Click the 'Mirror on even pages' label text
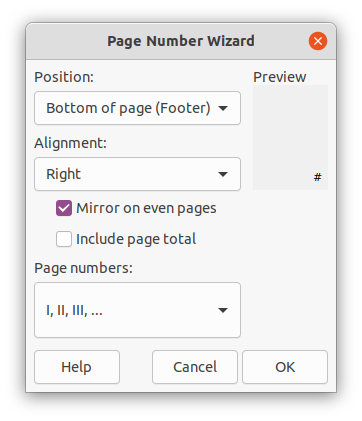The width and height of the screenshot is (362, 421). pyautogui.click(x=146, y=209)
